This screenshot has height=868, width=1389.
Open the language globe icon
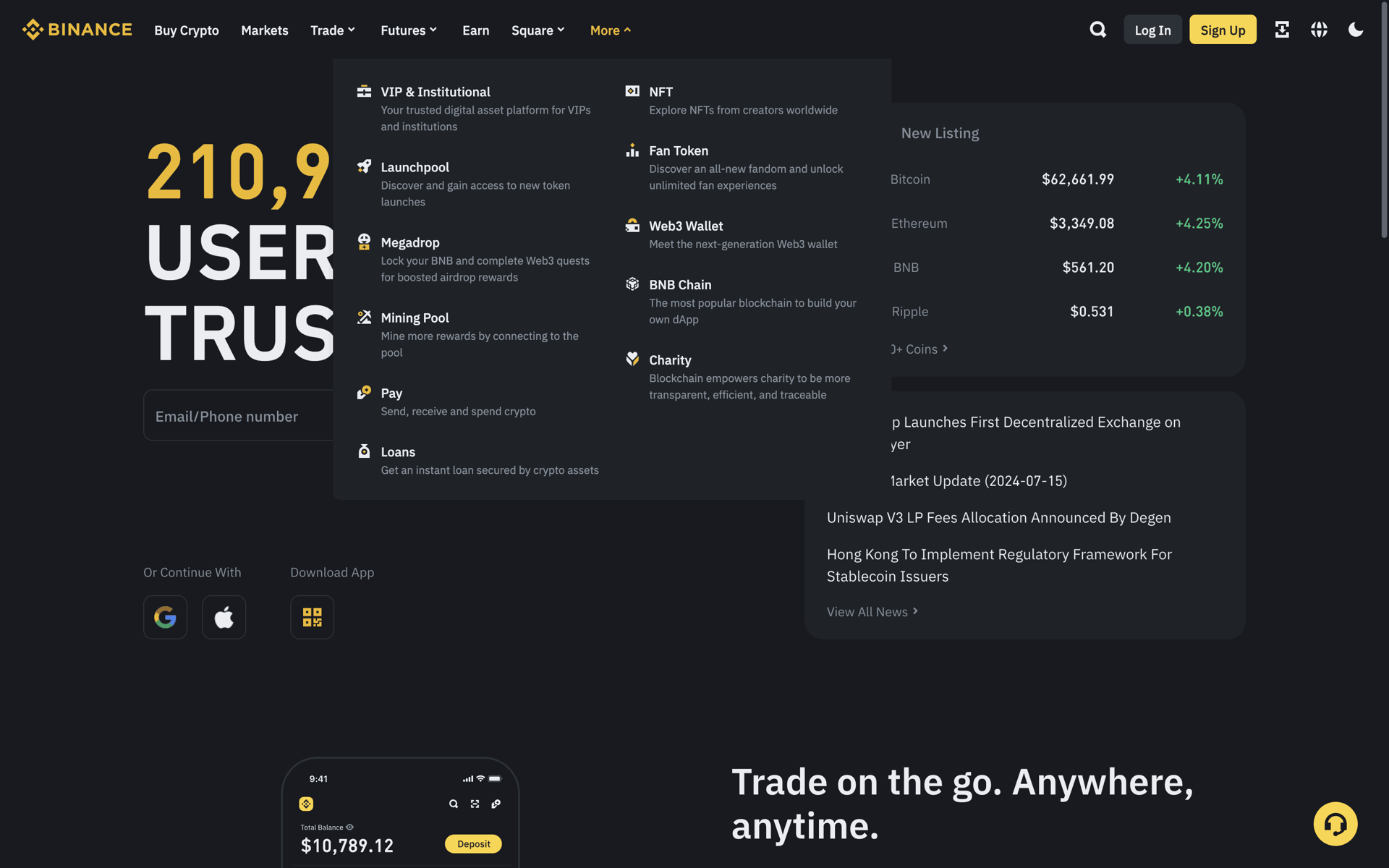click(1319, 30)
